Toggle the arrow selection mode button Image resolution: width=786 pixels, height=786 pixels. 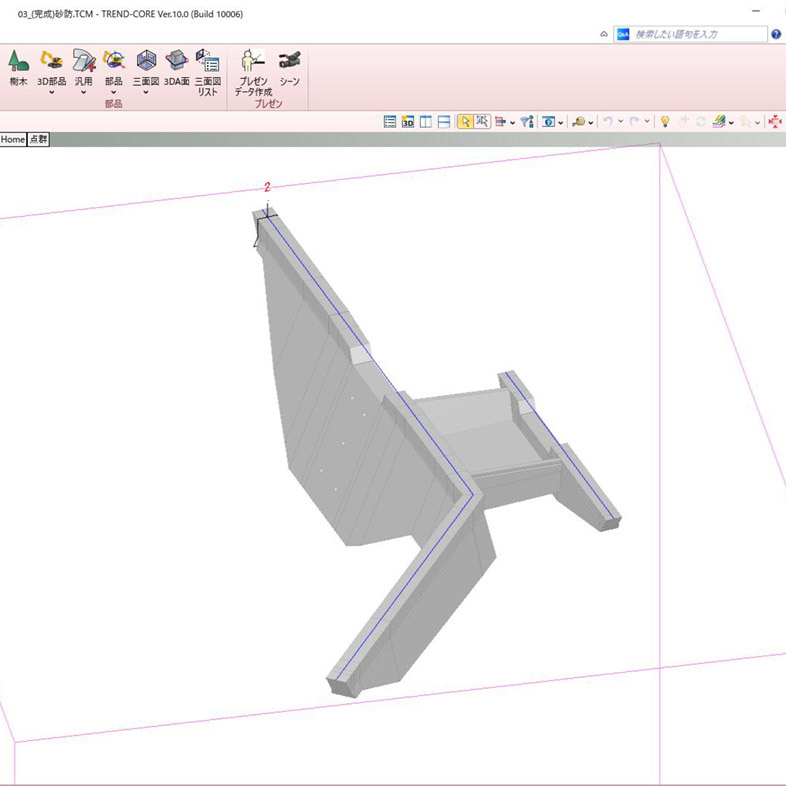[x=465, y=122]
